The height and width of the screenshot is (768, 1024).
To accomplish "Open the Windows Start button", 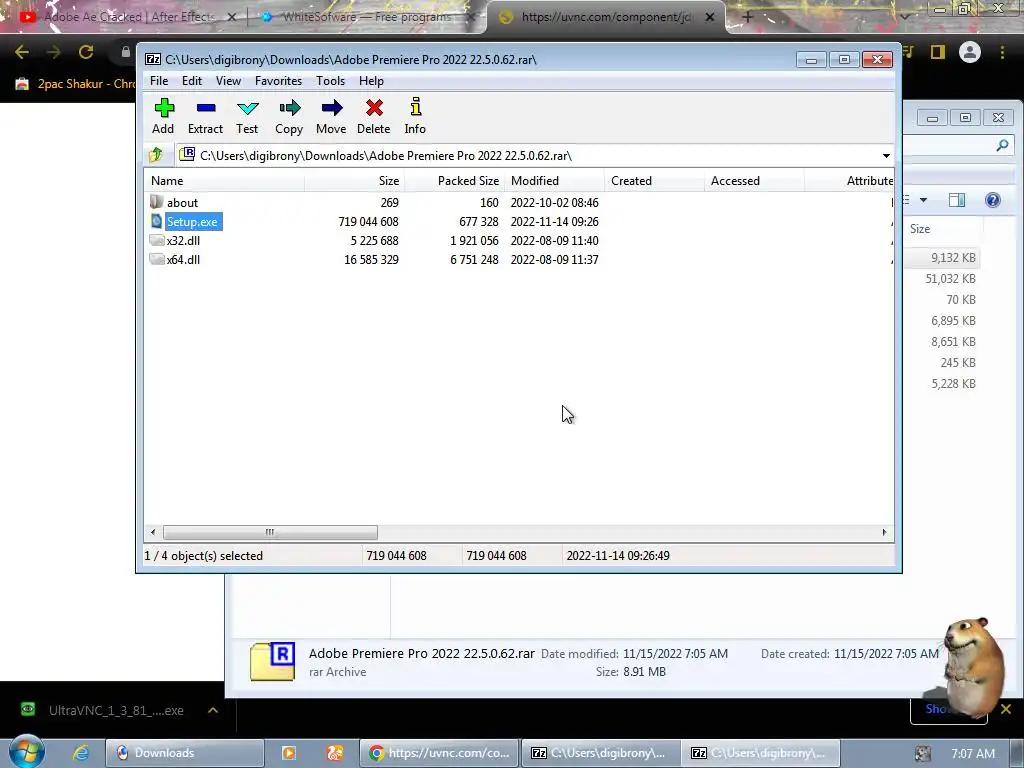I will (26, 752).
